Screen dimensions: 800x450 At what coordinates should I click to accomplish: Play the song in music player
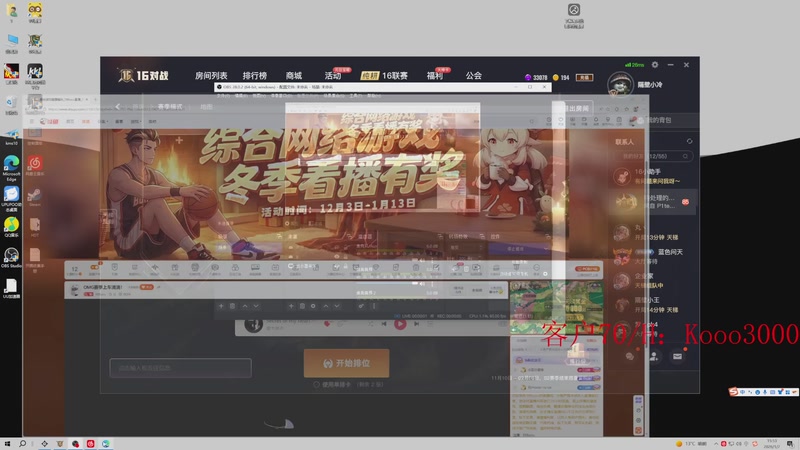click(x=400, y=324)
